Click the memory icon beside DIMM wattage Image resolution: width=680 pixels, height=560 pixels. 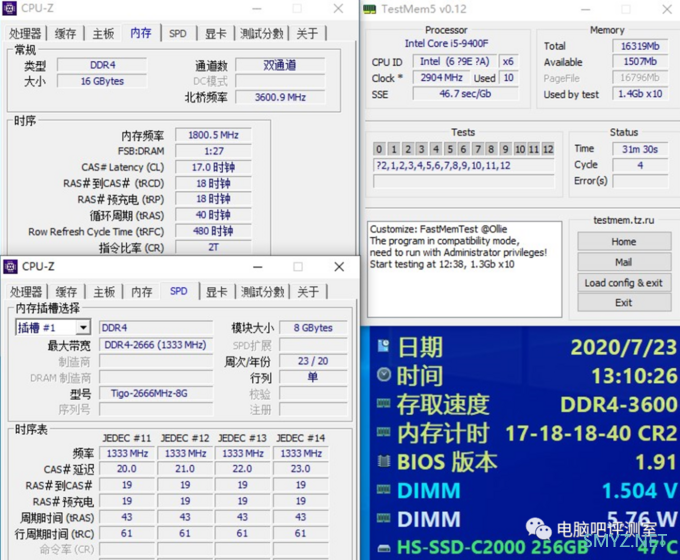383,517
